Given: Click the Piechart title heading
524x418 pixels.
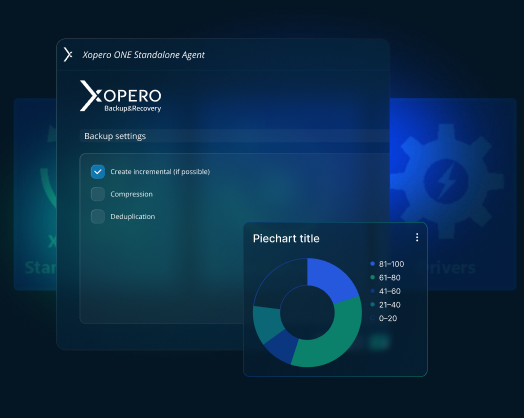Looking at the screenshot, I should pos(286,238).
